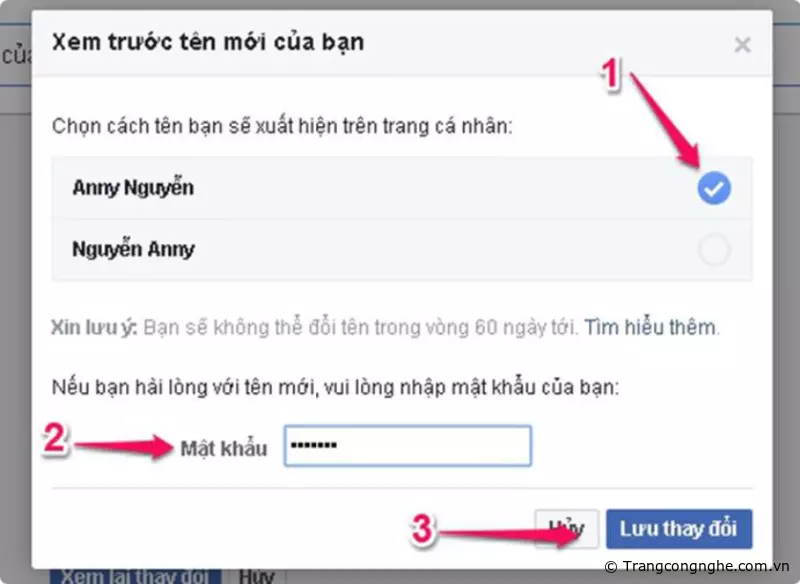Viewport: 800px width, 584px height.
Task: Close the name preview dialog with X
Action: [742, 45]
